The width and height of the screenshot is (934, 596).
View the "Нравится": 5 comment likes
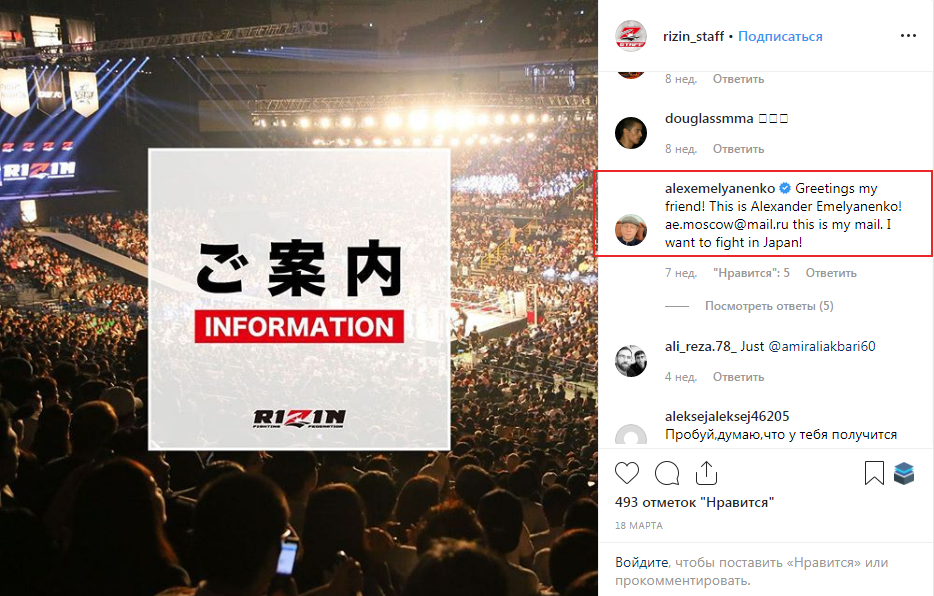coord(751,273)
